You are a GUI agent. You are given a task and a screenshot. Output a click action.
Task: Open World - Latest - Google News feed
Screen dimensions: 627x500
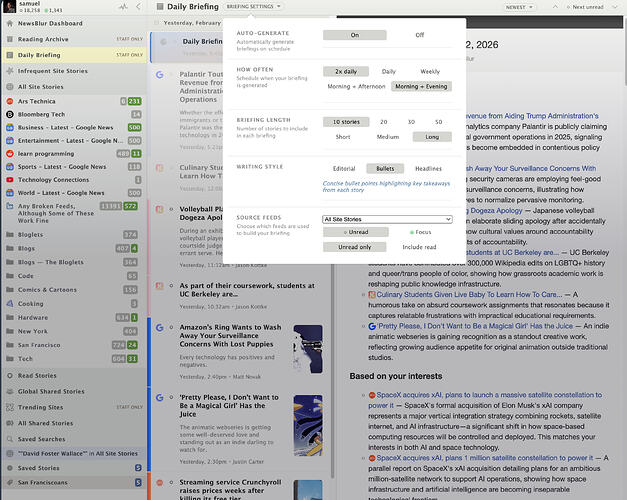(x=74, y=193)
